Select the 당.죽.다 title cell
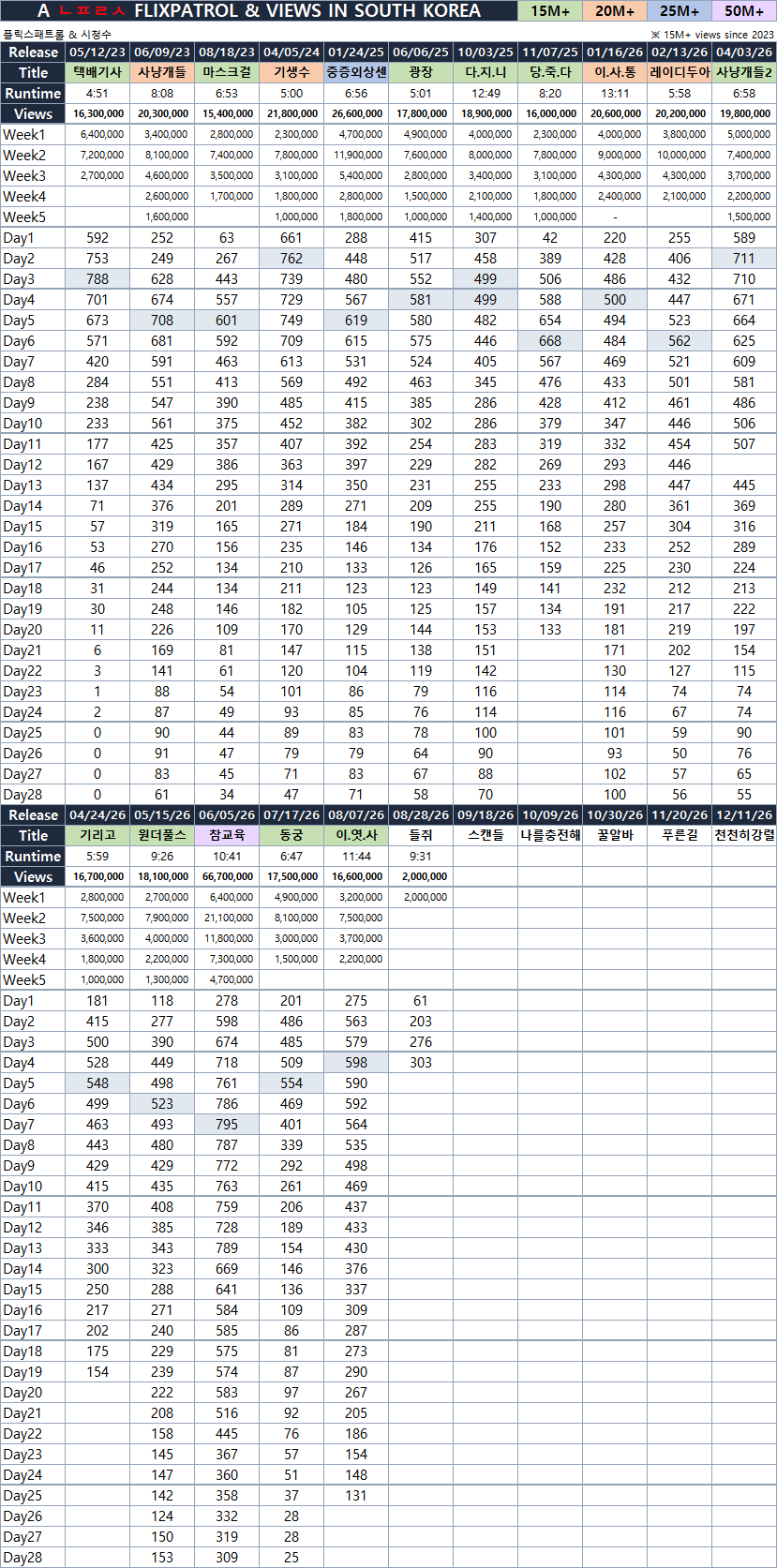This screenshot has width=777, height=1568. tap(550, 72)
